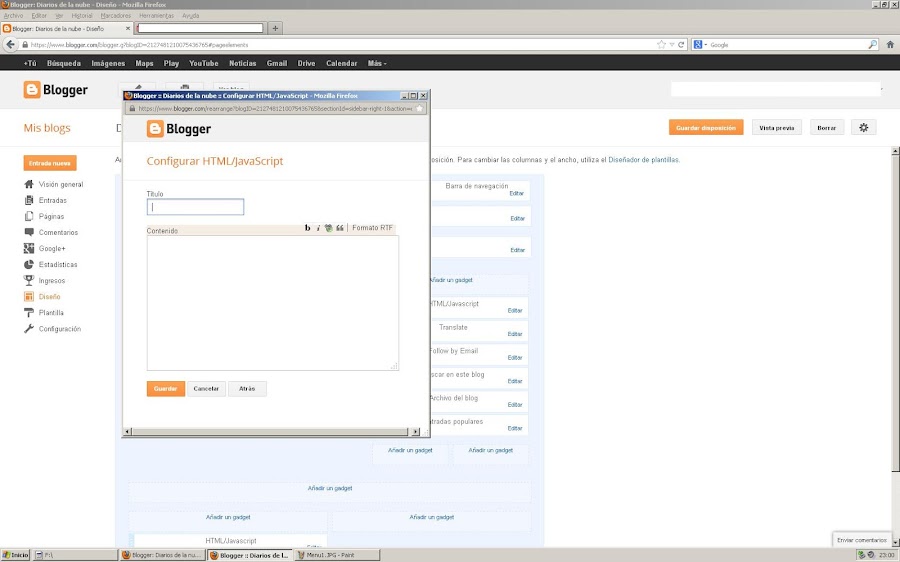900x562 pixels.
Task: Open Diseñador de plantillas link
Action: [x=643, y=160]
